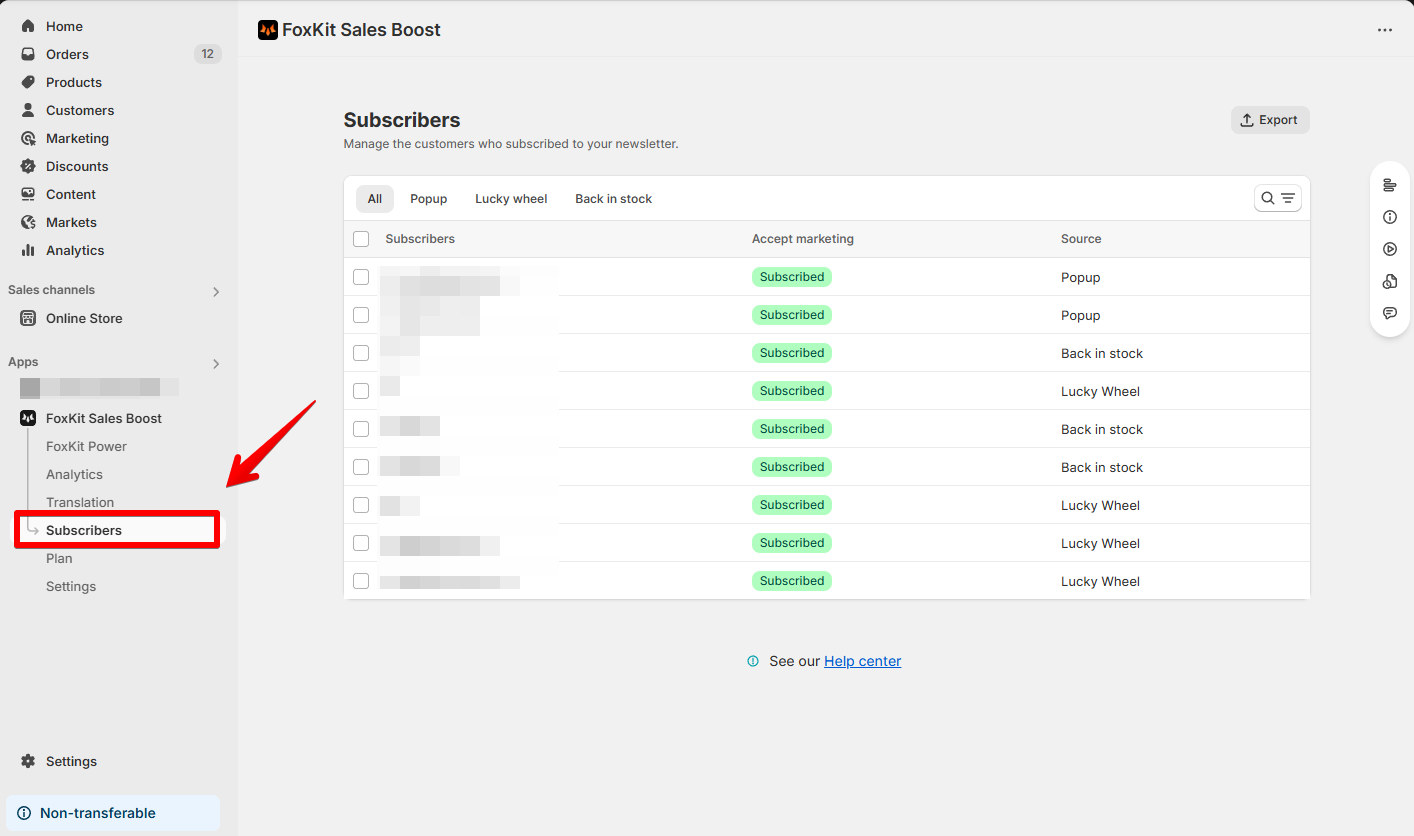1414x836 pixels.
Task: Click the 'Subscribers' page heading
Action: 402,120
